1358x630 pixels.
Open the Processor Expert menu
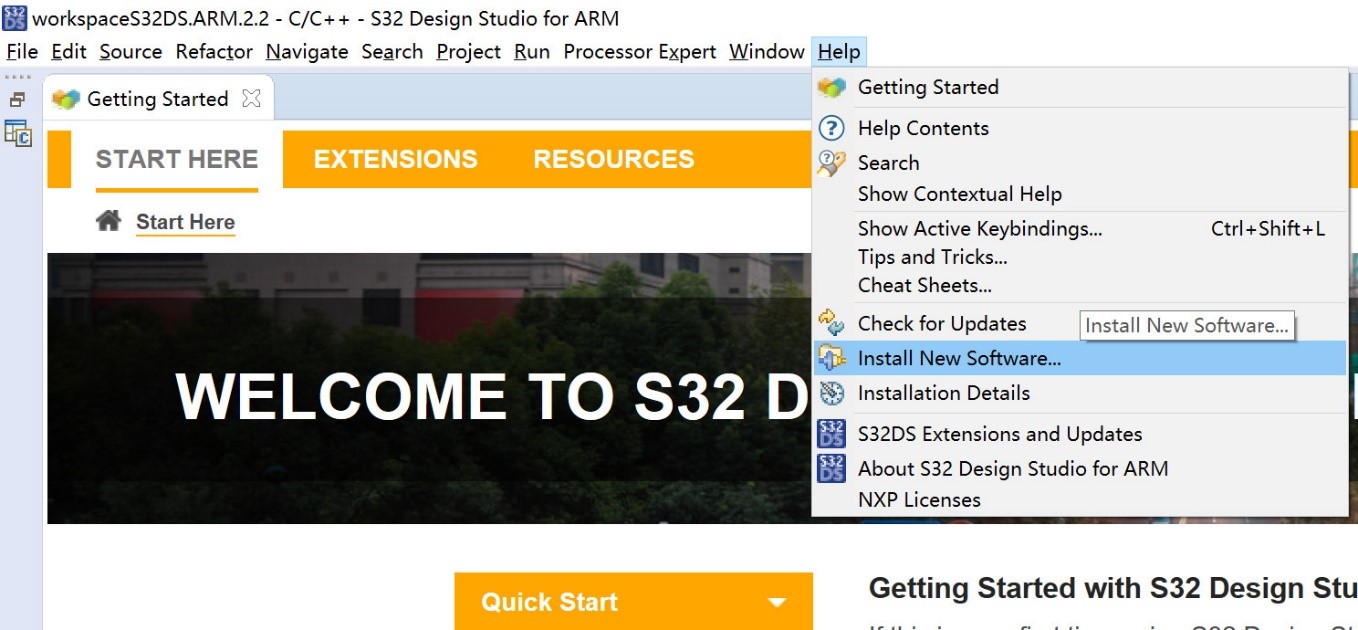click(640, 51)
